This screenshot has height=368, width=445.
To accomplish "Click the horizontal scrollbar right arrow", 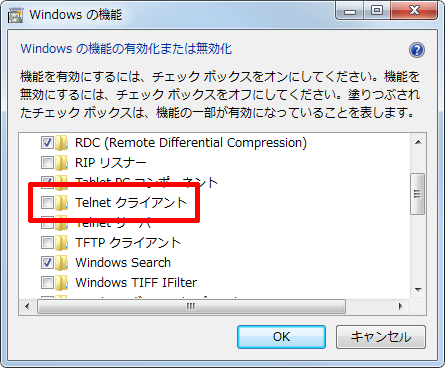I will (401, 306).
